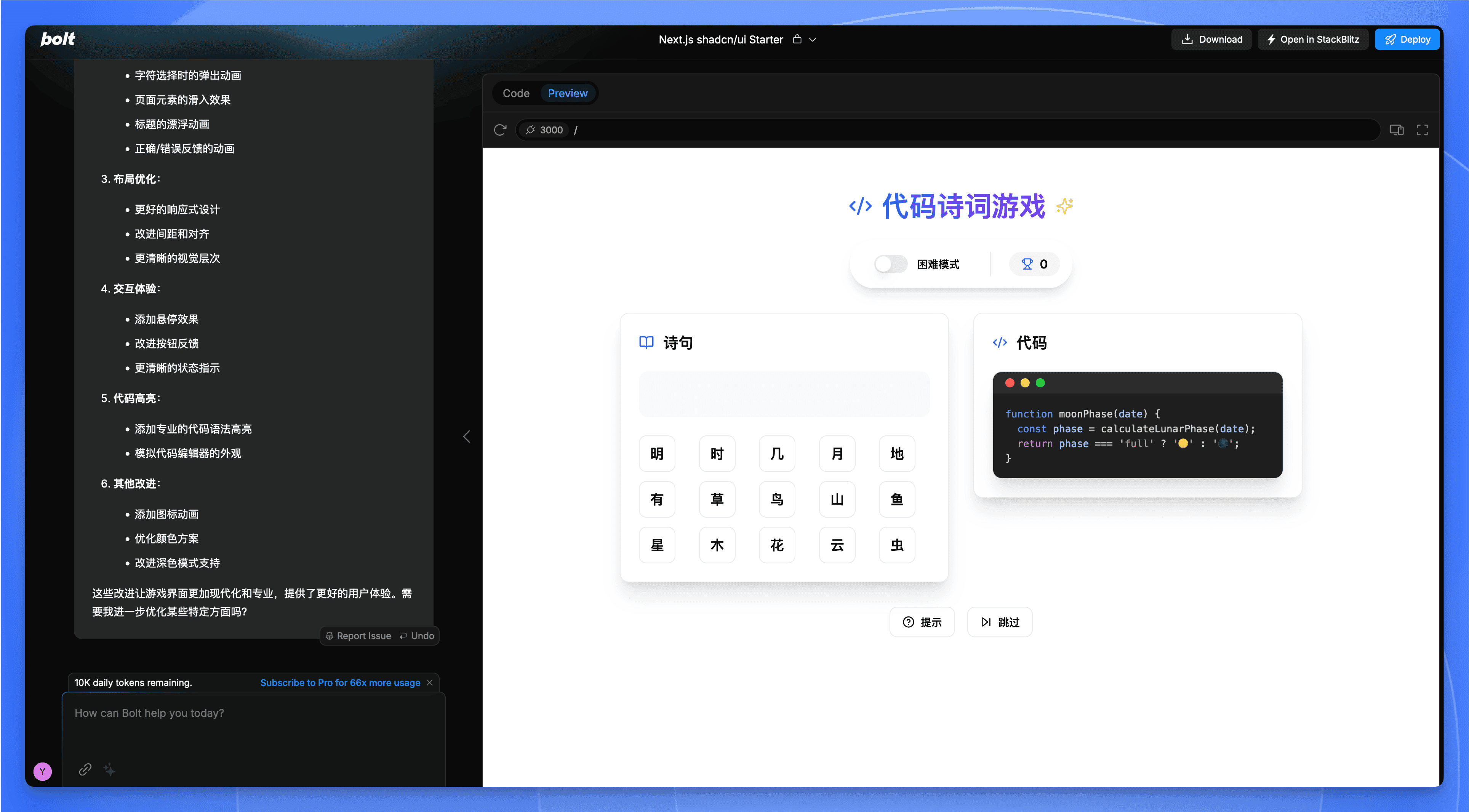The width and height of the screenshot is (1469, 812).
Task: Click the bolt logo
Action: pos(58,39)
